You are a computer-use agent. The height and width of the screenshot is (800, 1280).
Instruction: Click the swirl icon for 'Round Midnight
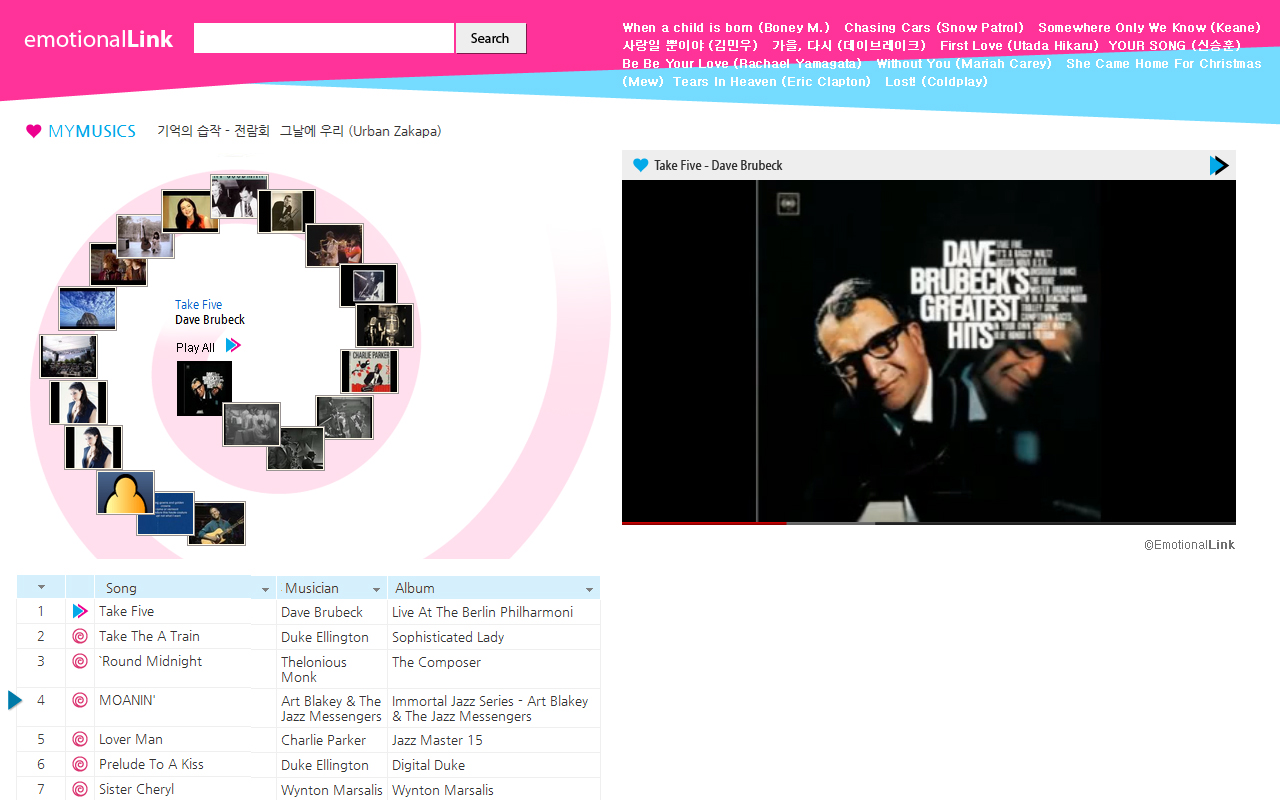80,661
